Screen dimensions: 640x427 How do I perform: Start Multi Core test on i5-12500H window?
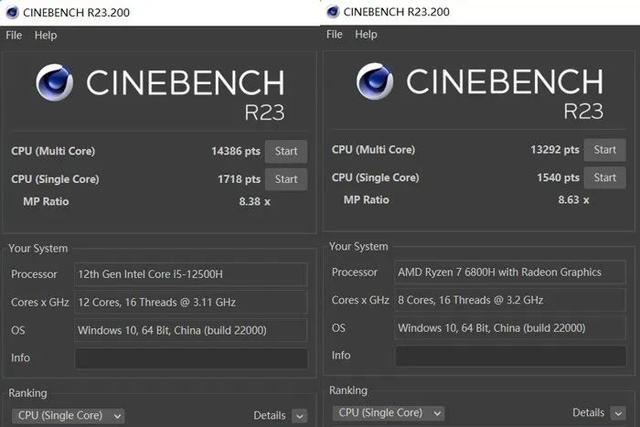click(x=286, y=151)
